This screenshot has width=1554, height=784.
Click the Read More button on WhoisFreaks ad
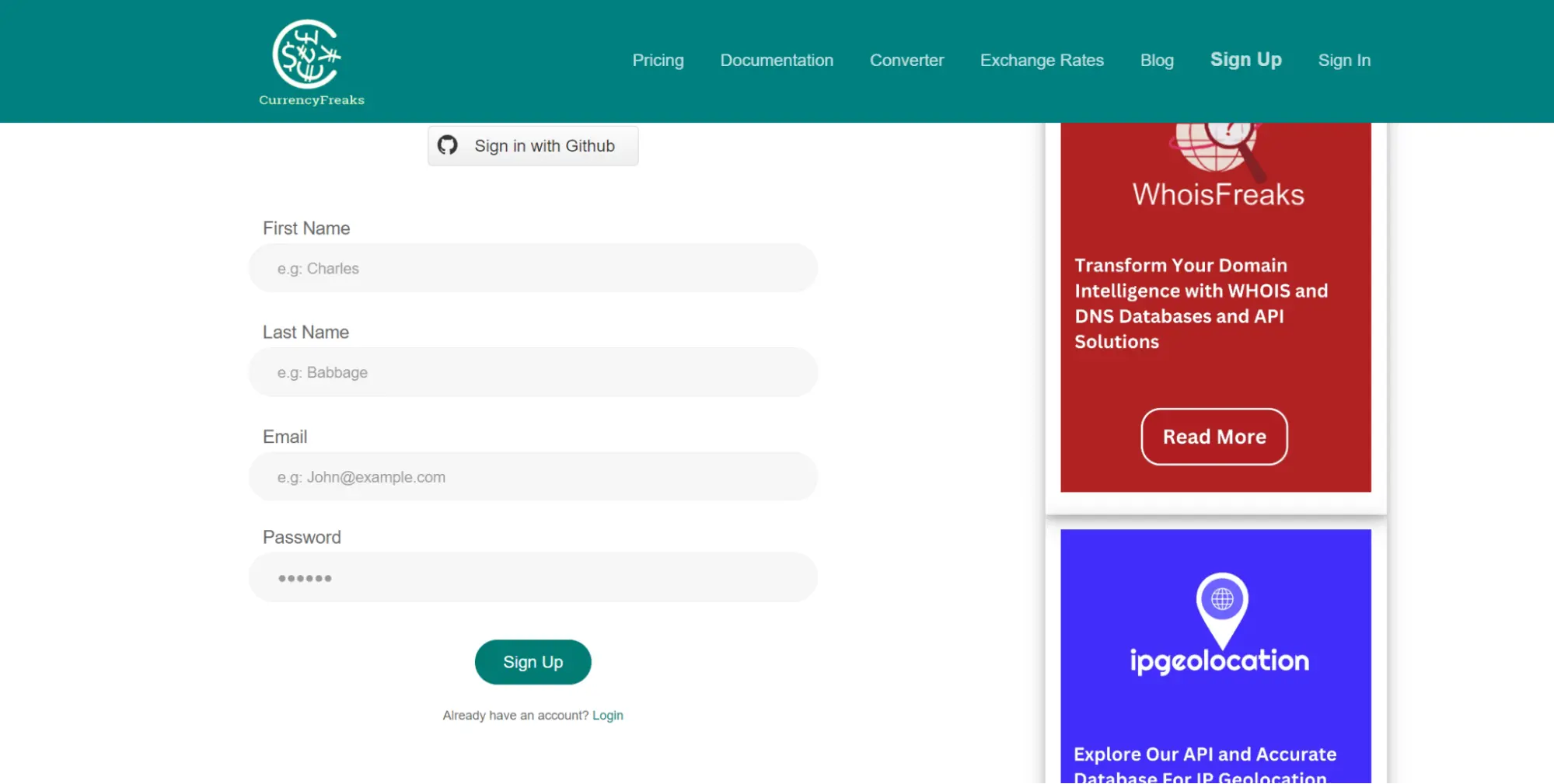pyautogui.click(x=1214, y=437)
